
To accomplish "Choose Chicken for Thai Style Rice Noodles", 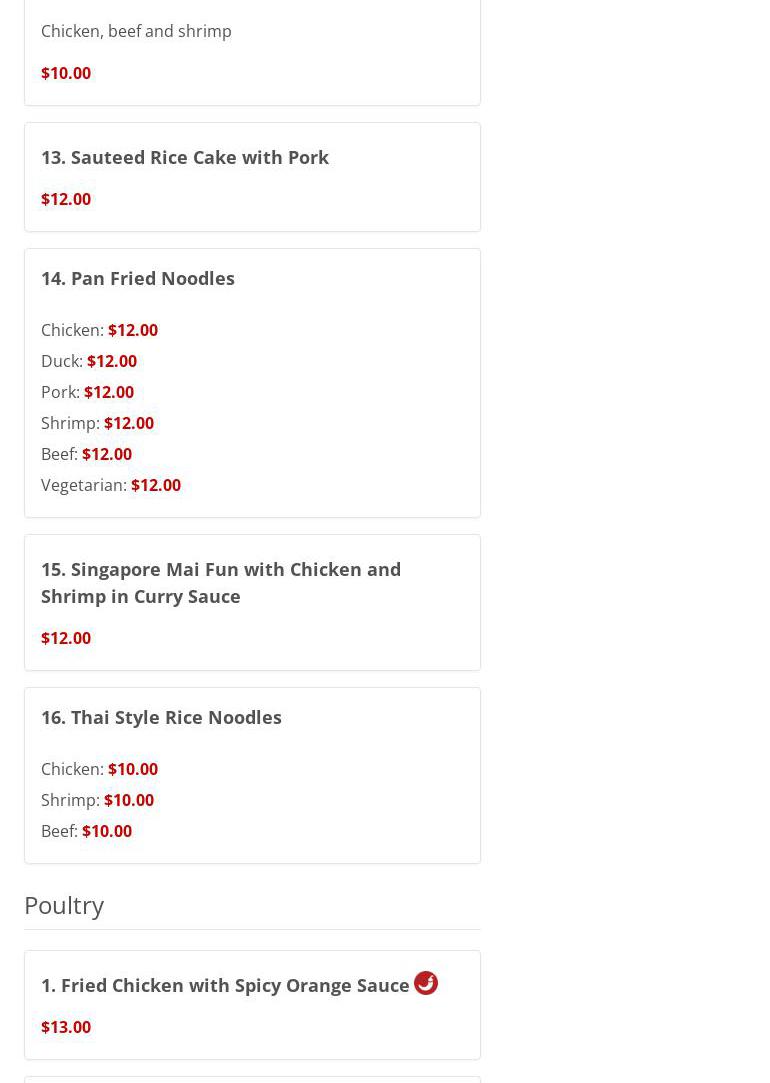I will tap(99, 769).
